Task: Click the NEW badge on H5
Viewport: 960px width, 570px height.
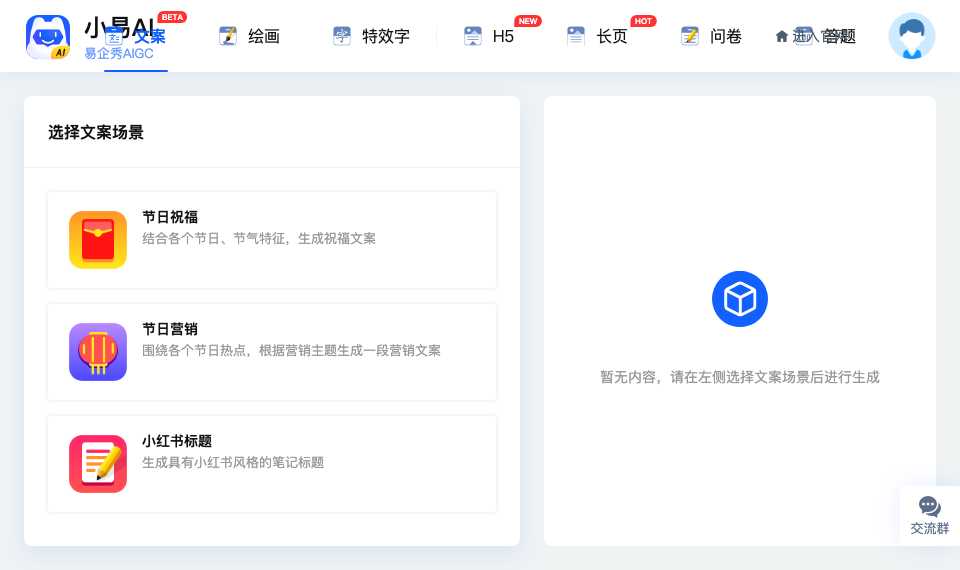Action: (528, 21)
